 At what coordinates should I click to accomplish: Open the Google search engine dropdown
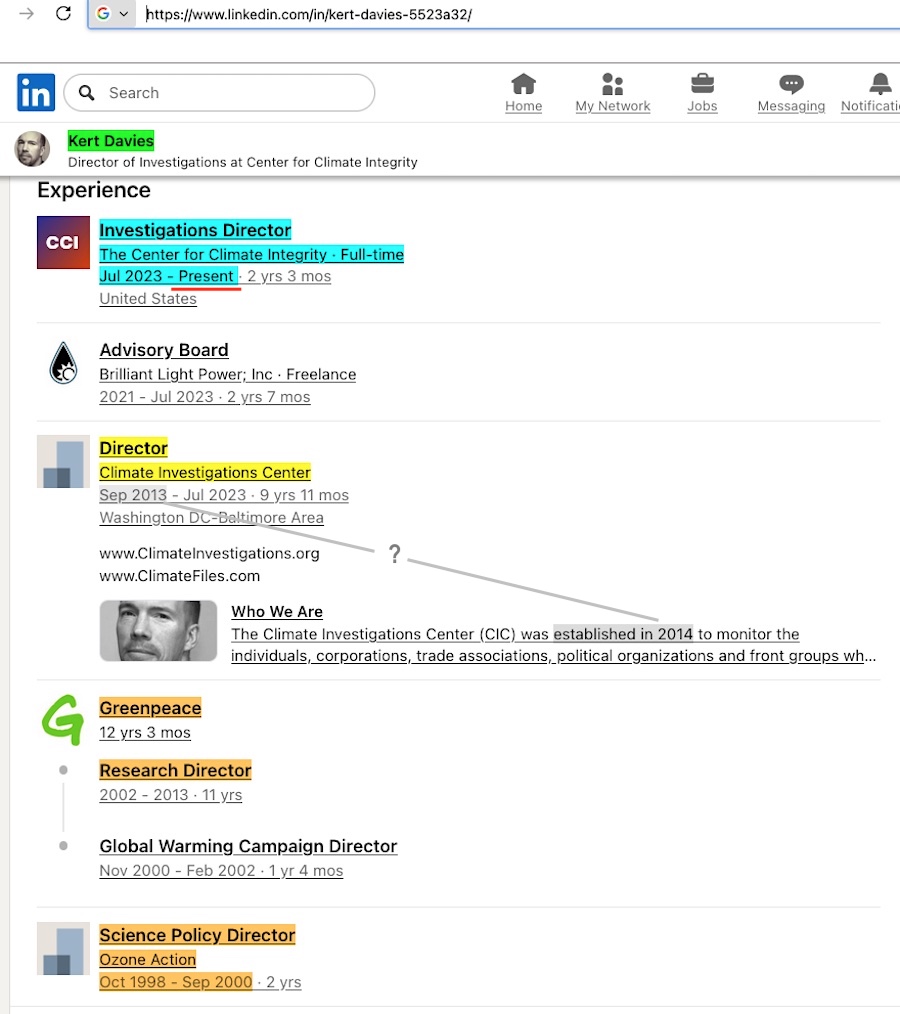(x=112, y=14)
